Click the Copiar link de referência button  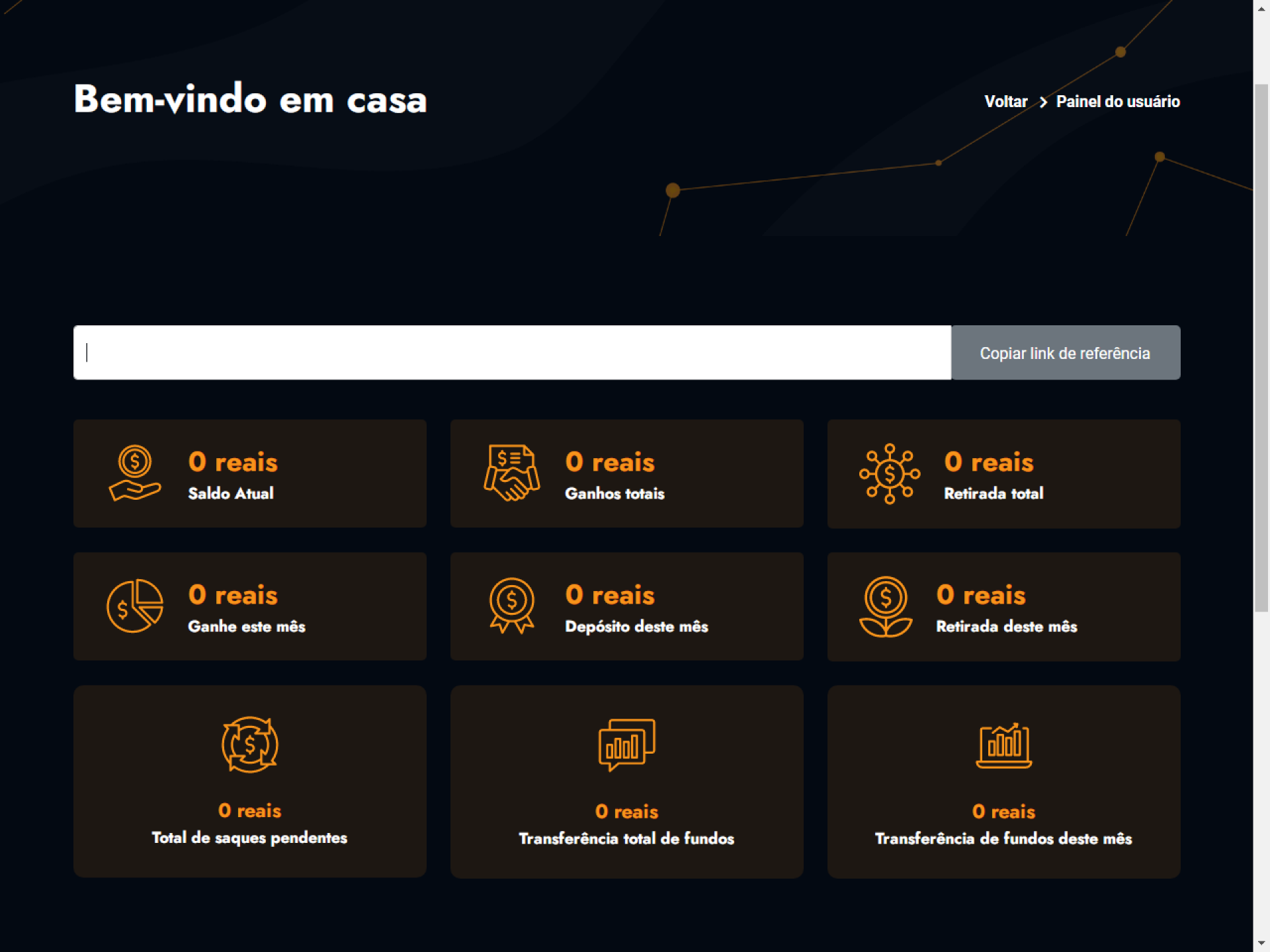(1065, 353)
